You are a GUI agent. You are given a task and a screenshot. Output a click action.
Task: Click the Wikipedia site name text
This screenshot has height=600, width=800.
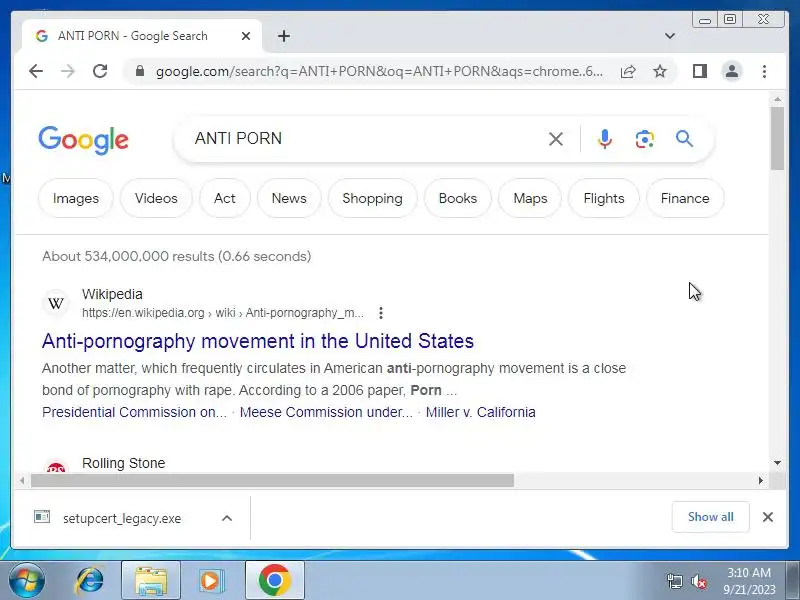(112, 294)
